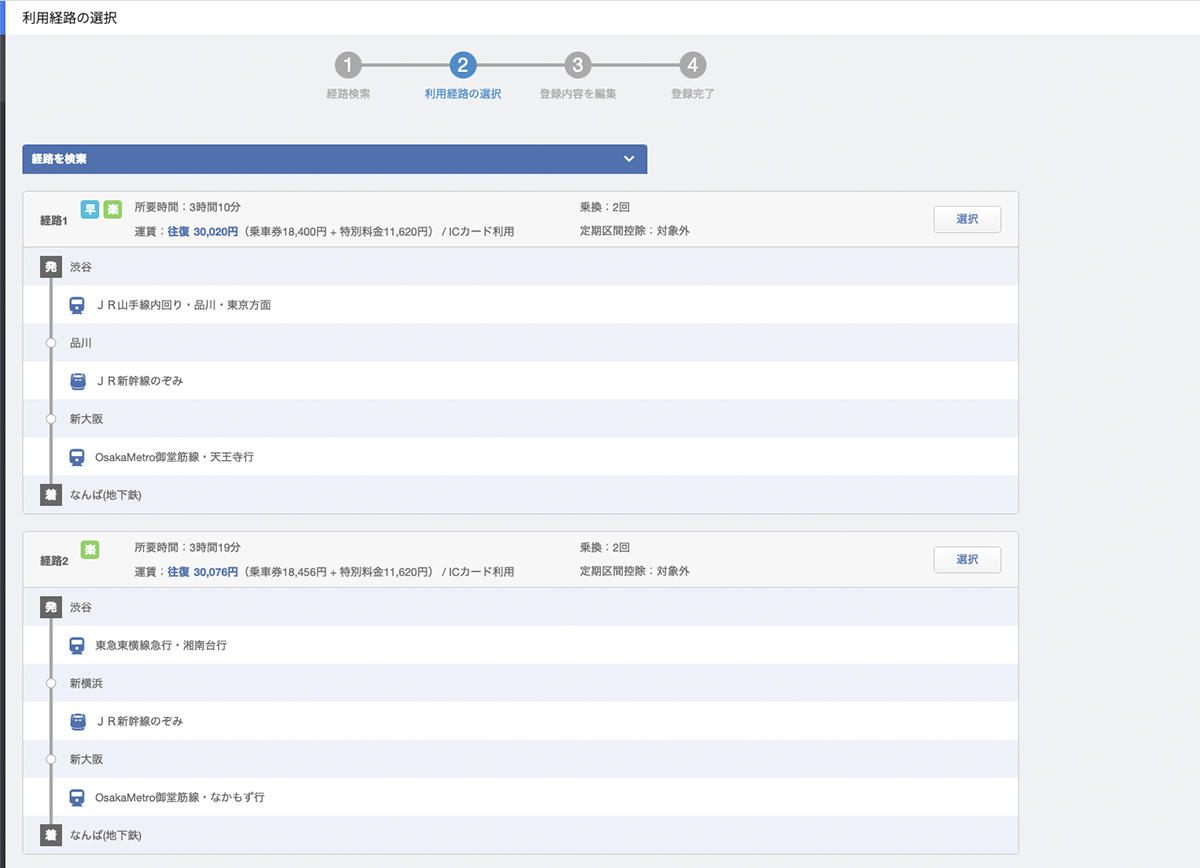
Task: Expand the 経路を検索 panel chevron
Action: point(629,159)
